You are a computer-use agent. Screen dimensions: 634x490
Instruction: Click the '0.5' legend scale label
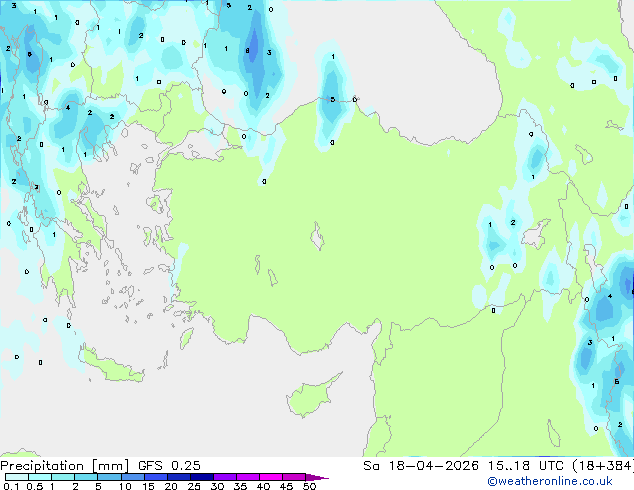35,486
